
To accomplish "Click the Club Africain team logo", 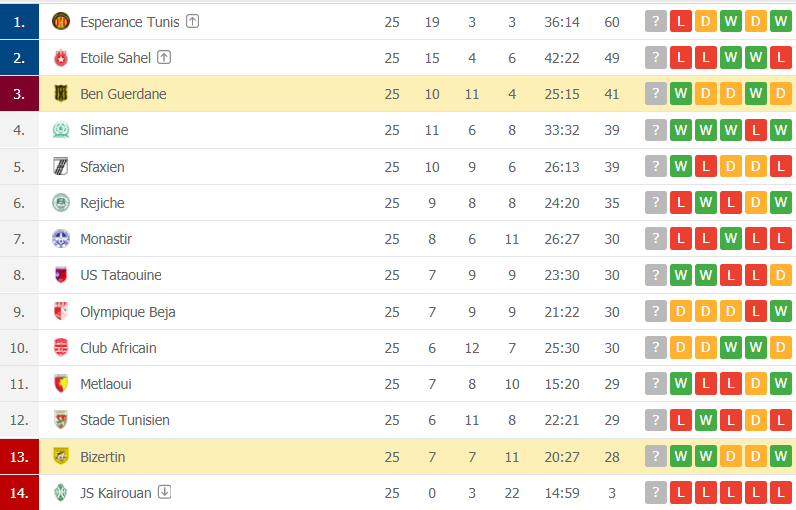I will (61, 348).
